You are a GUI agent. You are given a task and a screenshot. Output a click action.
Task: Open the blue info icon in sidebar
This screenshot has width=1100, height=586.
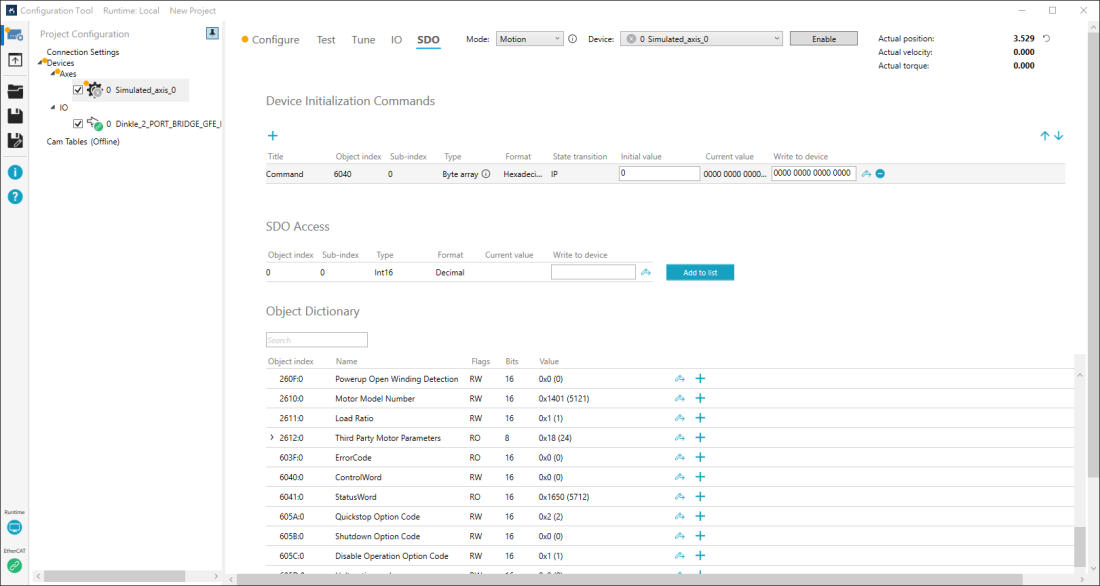(x=15, y=172)
